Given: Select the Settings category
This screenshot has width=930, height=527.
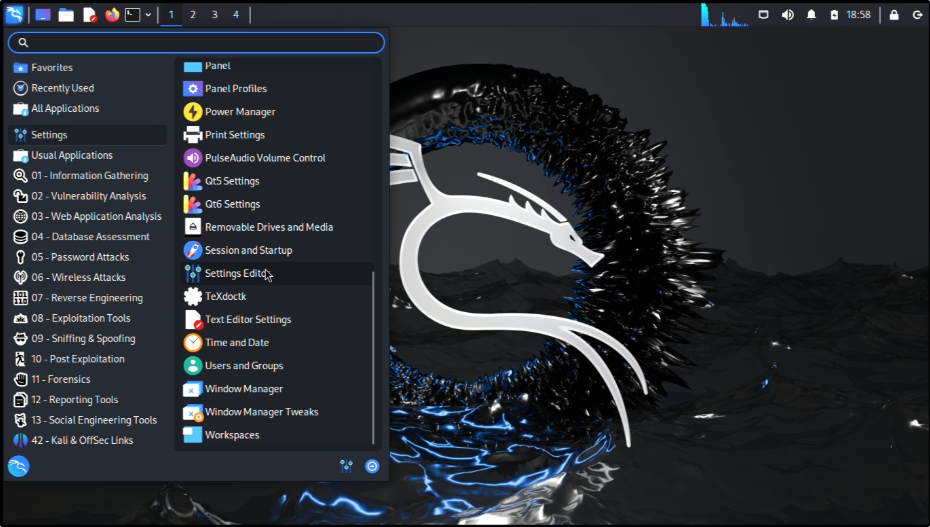Looking at the screenshot, I should pos(87,135).
